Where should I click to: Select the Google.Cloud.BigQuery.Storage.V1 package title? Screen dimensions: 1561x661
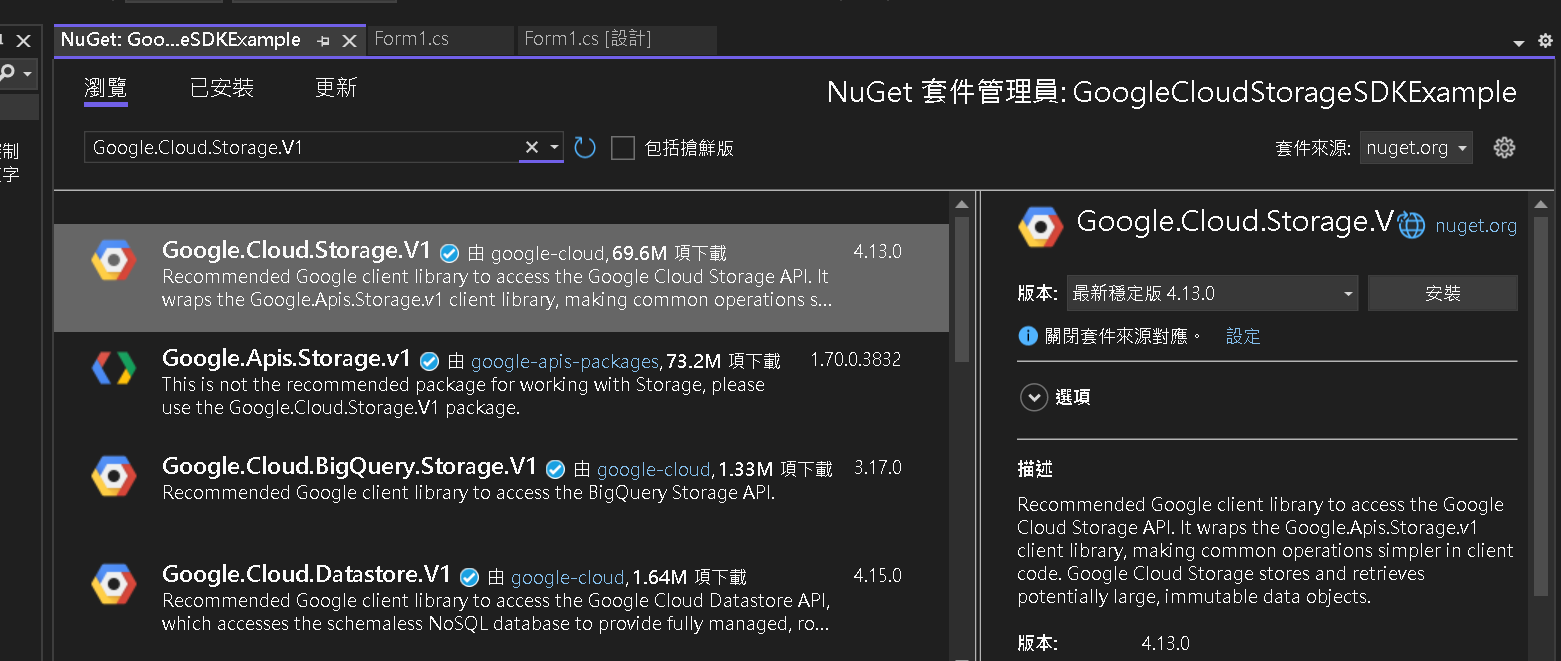tap(349, 466)
